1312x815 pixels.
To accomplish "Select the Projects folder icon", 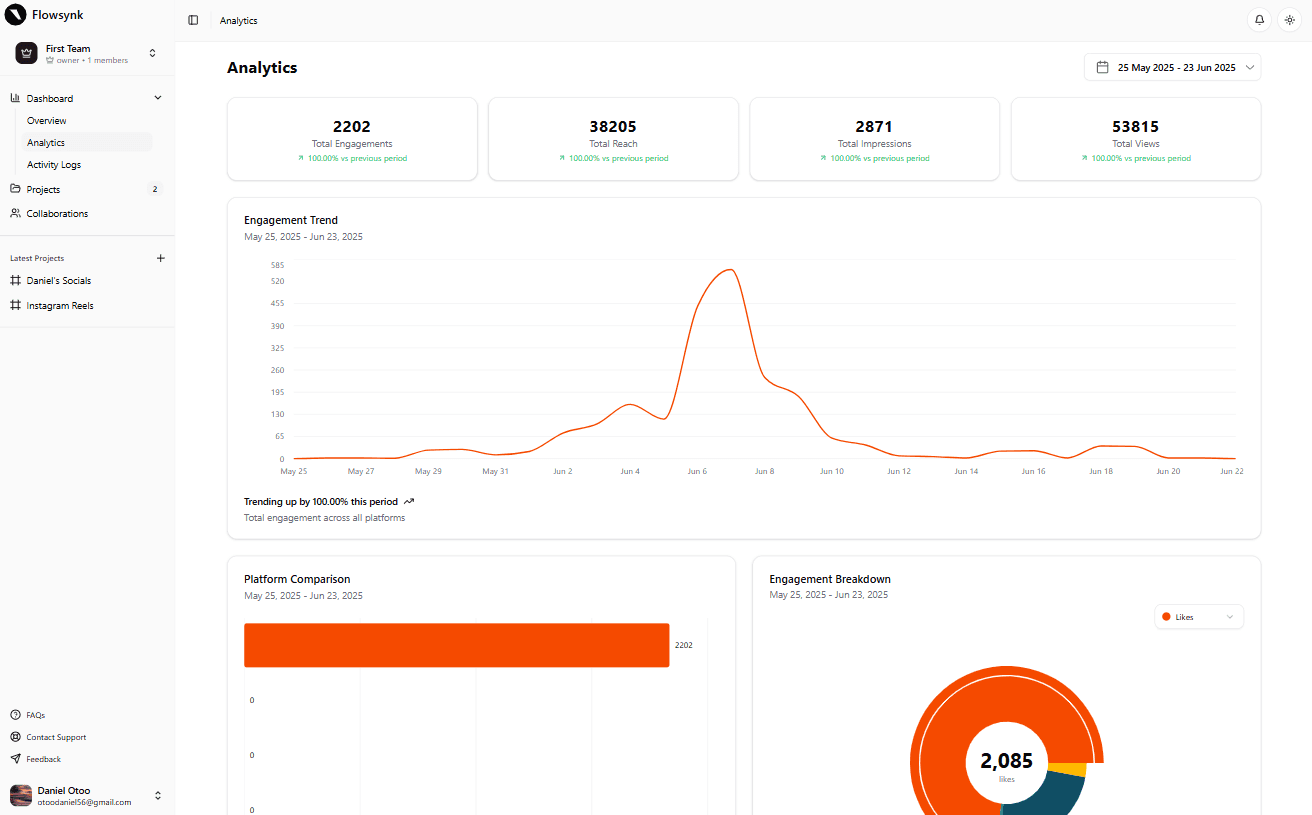I will coord(15,188).
